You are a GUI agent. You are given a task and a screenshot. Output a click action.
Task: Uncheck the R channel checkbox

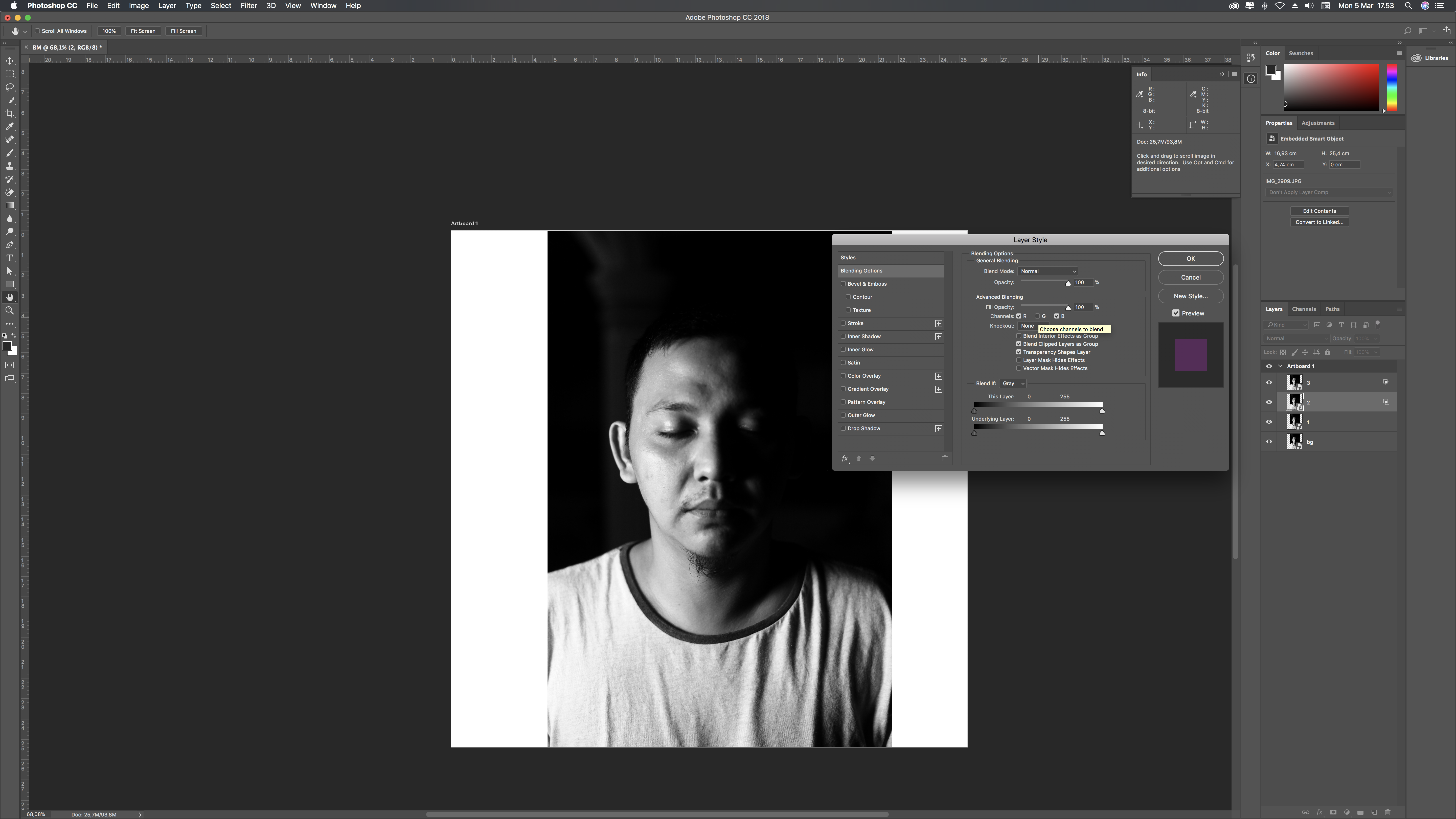(1018, 316)
